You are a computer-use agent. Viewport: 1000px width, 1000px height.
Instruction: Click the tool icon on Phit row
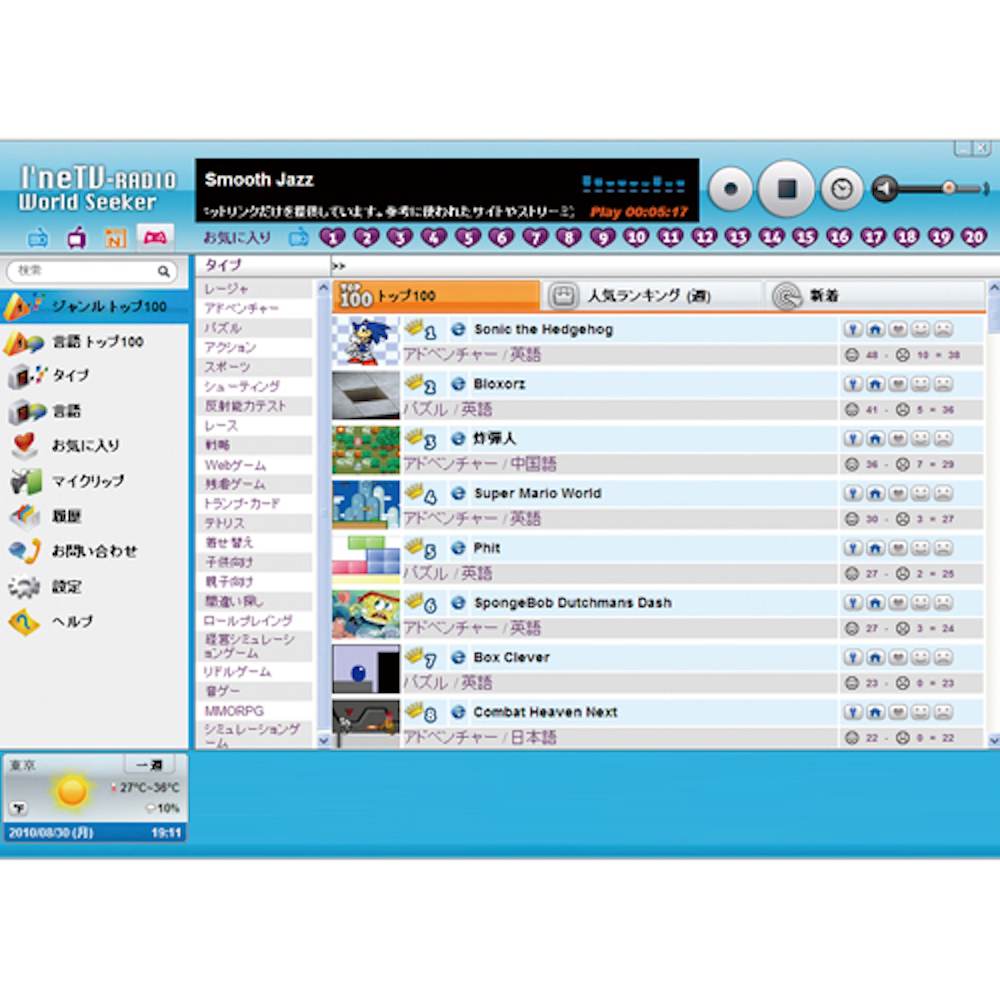pyautogui.click(x=853, y=548)
